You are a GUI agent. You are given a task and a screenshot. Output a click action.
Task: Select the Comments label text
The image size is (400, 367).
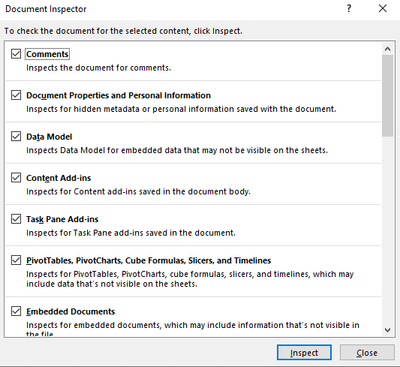coord(47,54)
